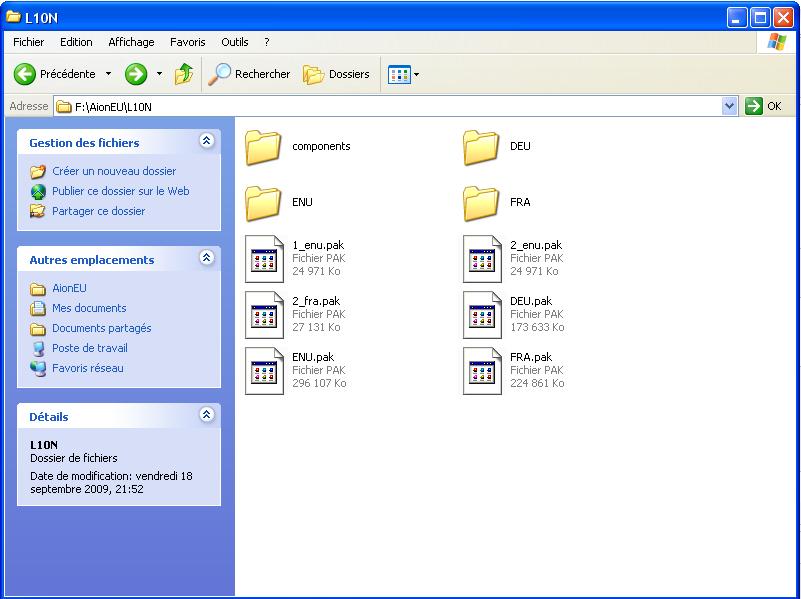Open Documents partagés link

pyautogui.click(x=102, y=328)
